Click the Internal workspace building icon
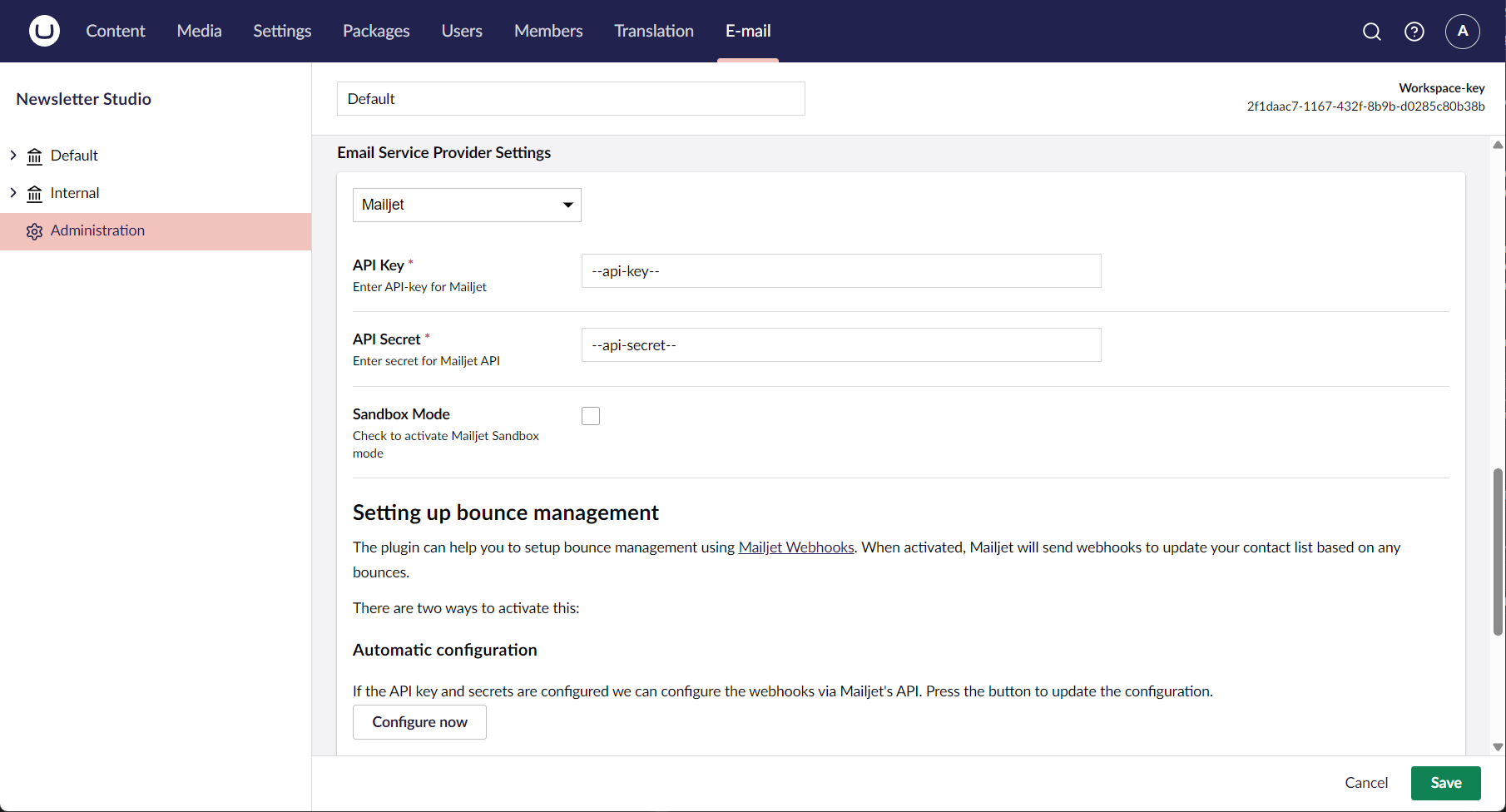 [34, 194]
